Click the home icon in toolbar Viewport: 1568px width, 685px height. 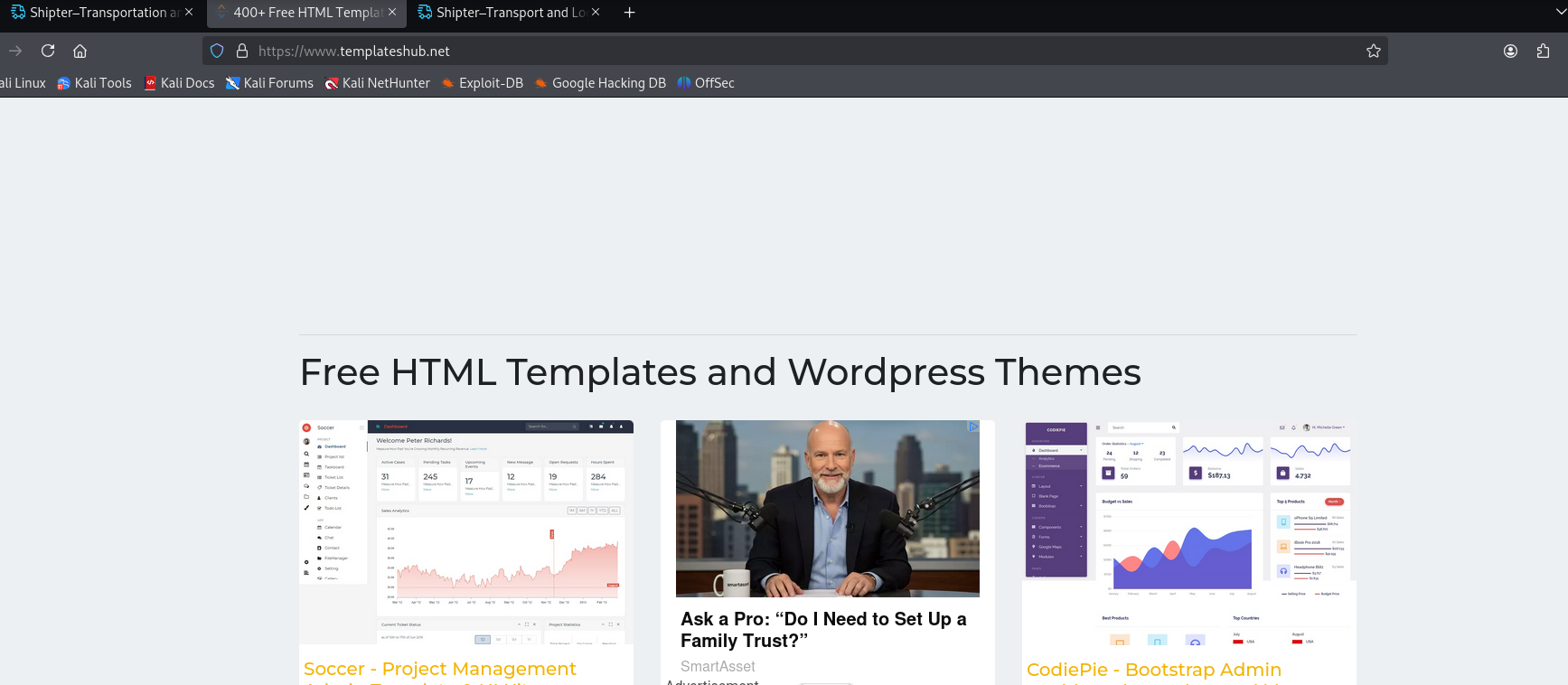(x=80, y=51)
